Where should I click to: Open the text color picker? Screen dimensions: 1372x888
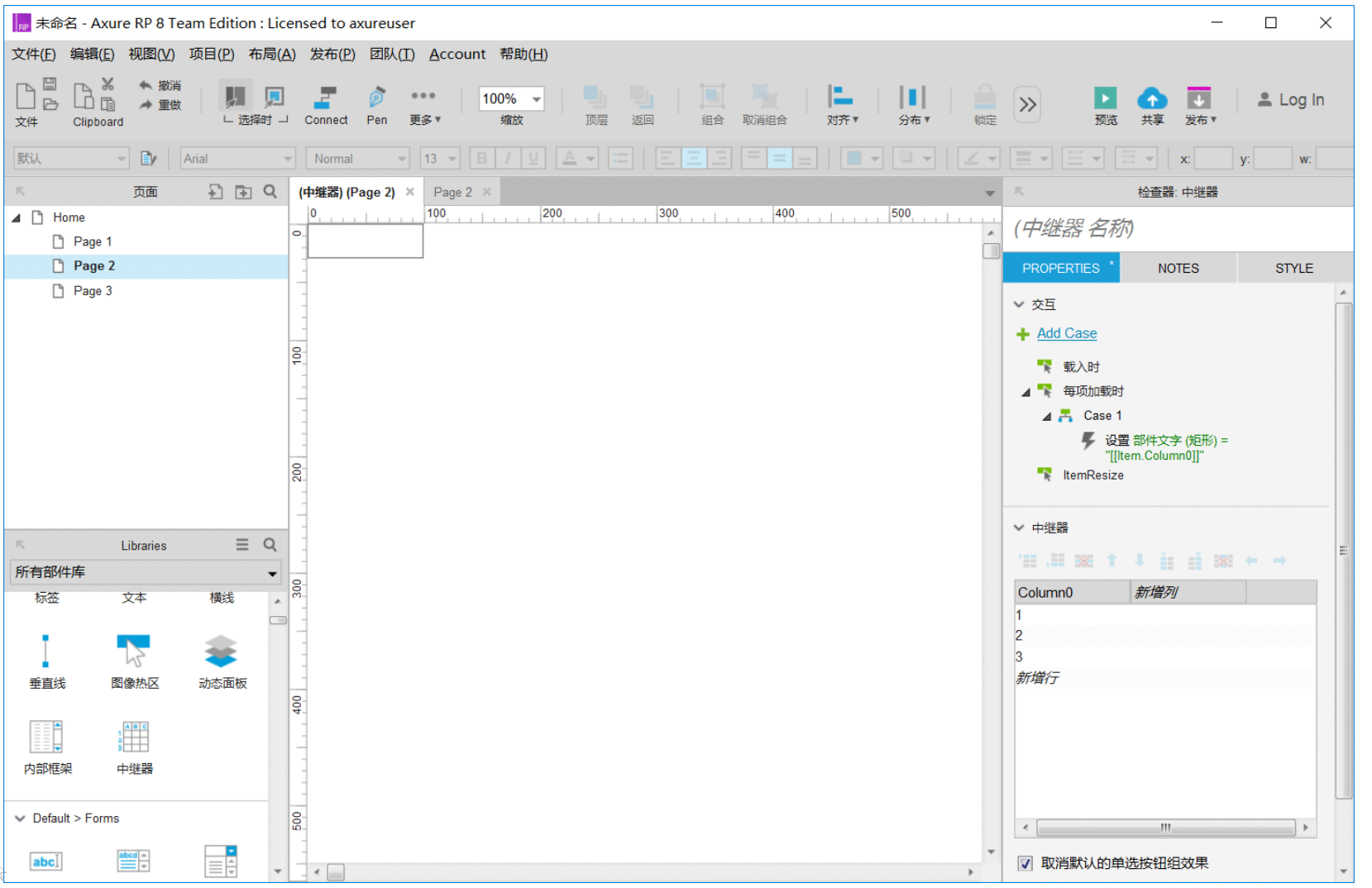576,158
